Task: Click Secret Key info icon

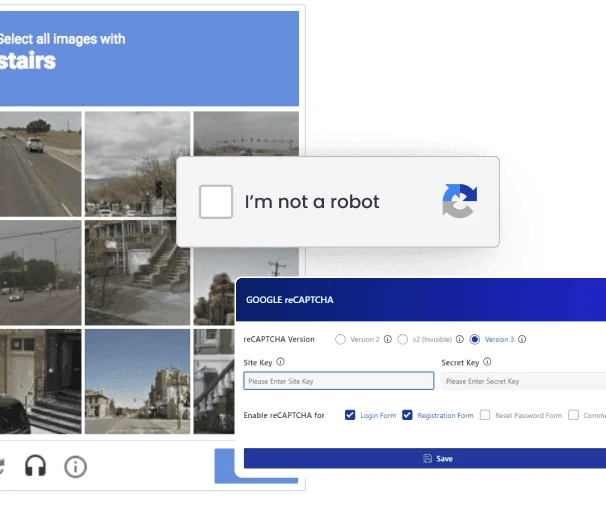Action: coord(487,362)
